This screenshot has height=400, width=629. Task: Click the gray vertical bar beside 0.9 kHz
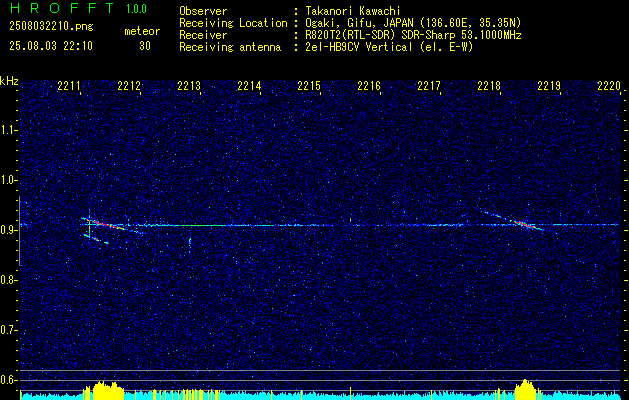coord(19,231)
